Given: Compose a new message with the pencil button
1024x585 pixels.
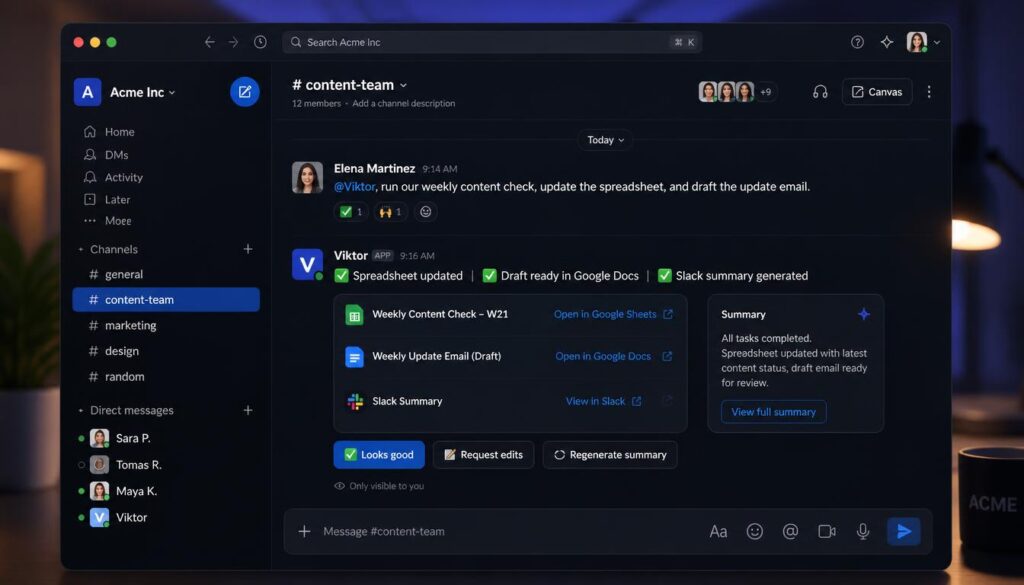Looking at the screenshot, I should (x=245, y=92).
